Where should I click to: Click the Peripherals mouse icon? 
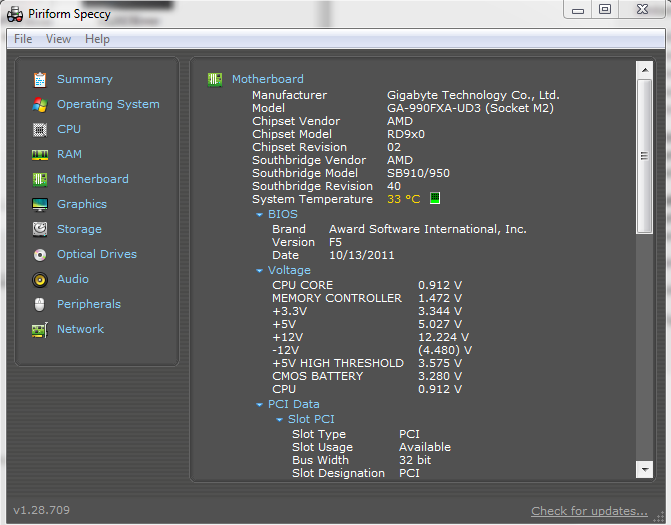click(x=39, y=305)
